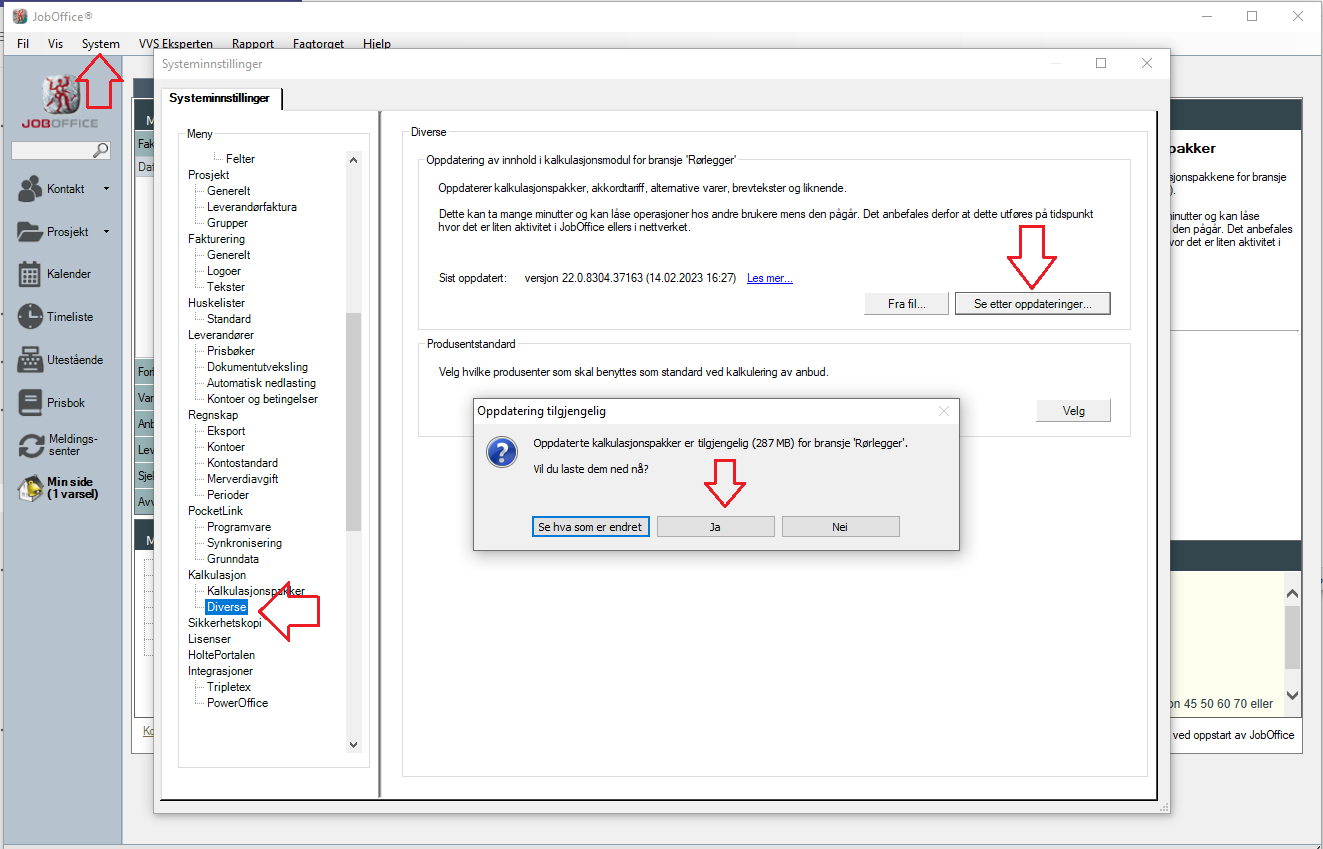Open the Hjelp menu
Screen dimensions: 1323x849
377,44
